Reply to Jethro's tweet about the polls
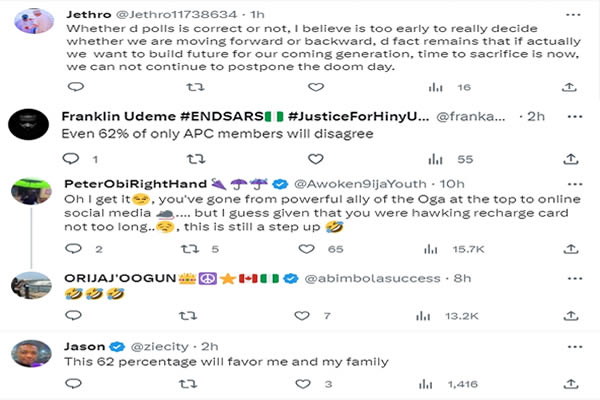 pyautogui.click(x=75, y=87)
